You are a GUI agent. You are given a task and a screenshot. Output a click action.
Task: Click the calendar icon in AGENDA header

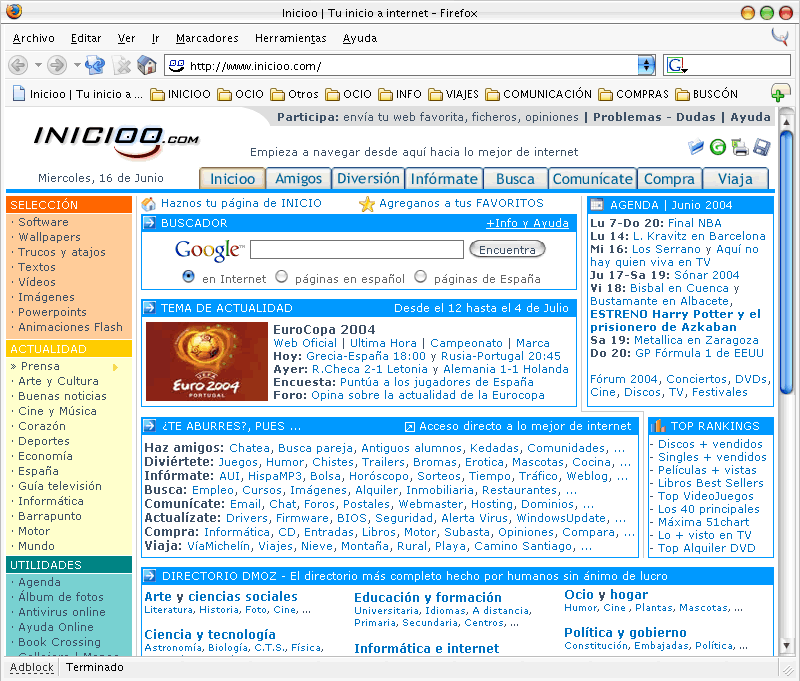click(x=596, y=205)
